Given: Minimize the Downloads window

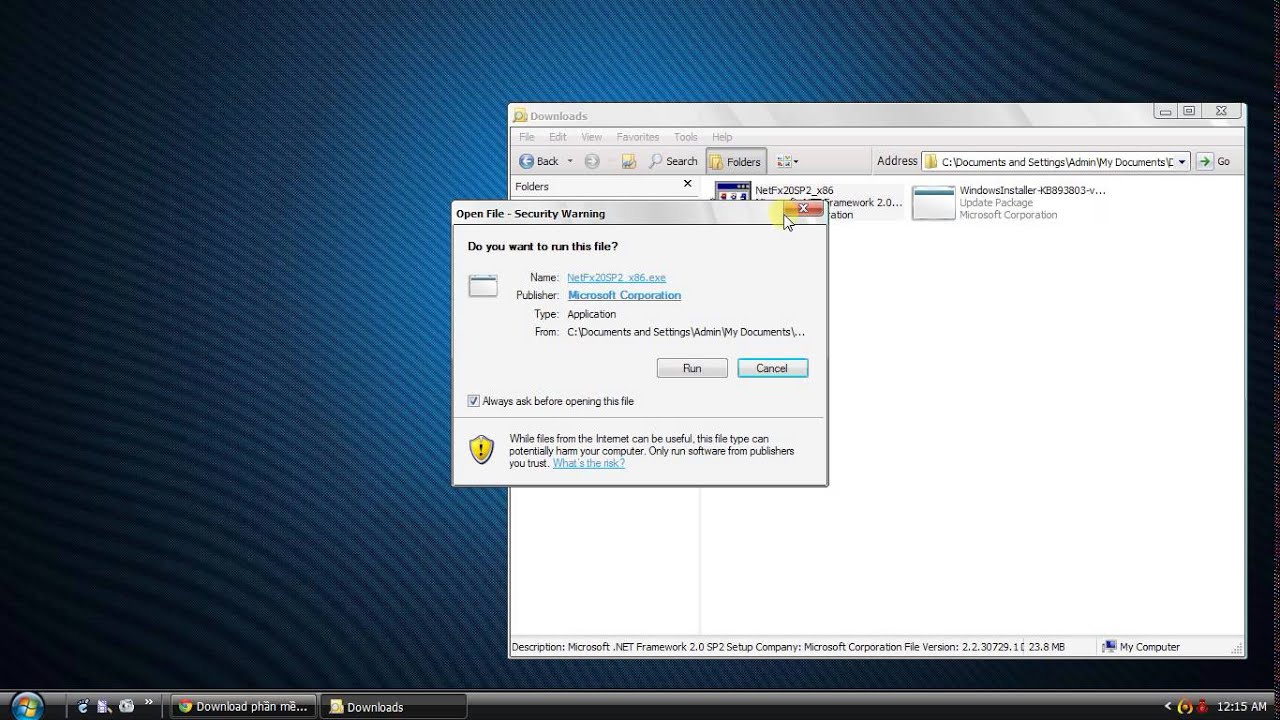Looking at the screenshot, I should [x=1163, y=111].
